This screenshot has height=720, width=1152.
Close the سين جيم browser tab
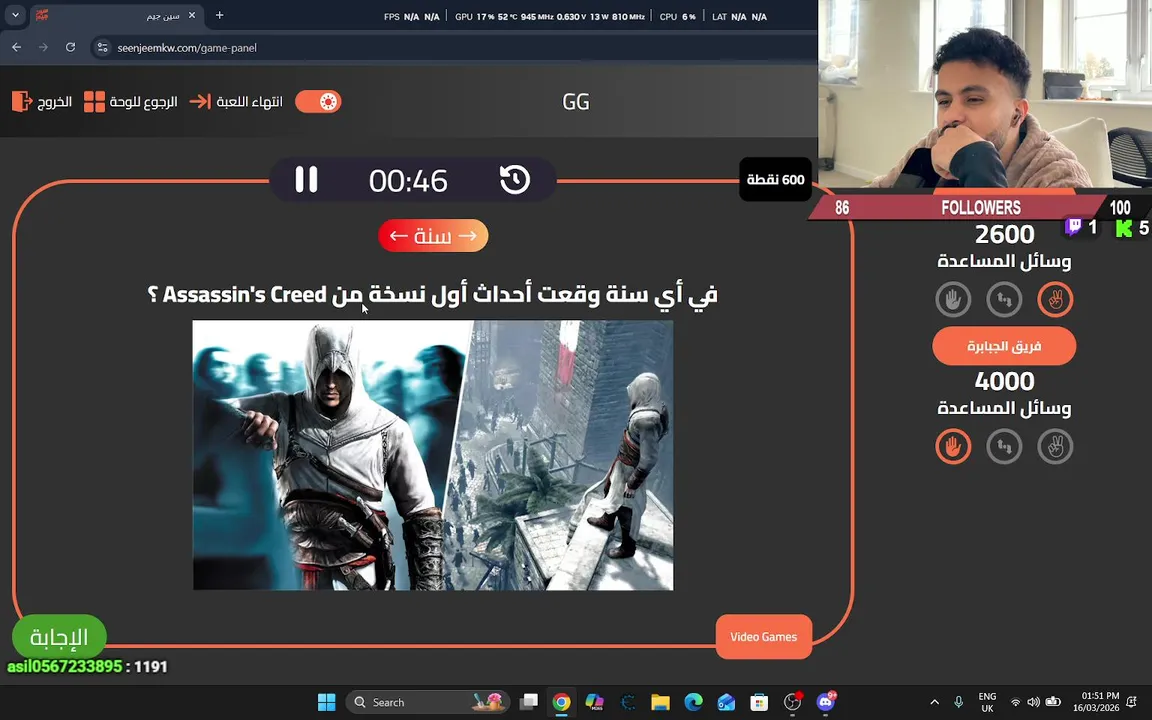[192, 15]
